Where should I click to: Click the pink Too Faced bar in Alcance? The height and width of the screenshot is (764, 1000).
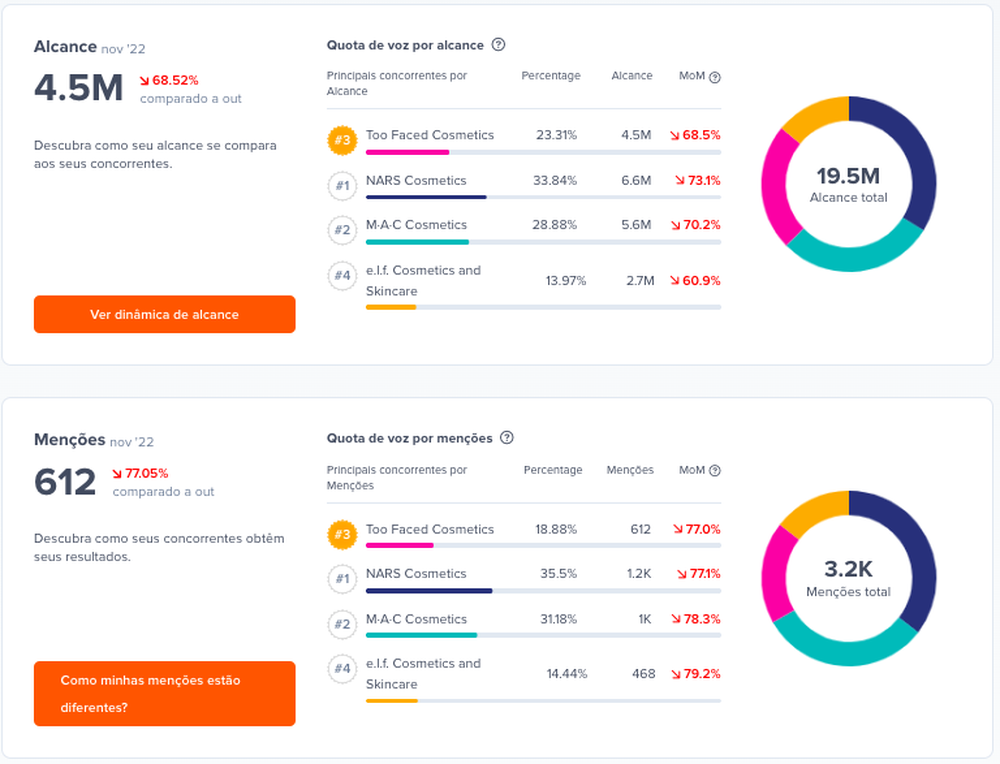coord(408,152)
